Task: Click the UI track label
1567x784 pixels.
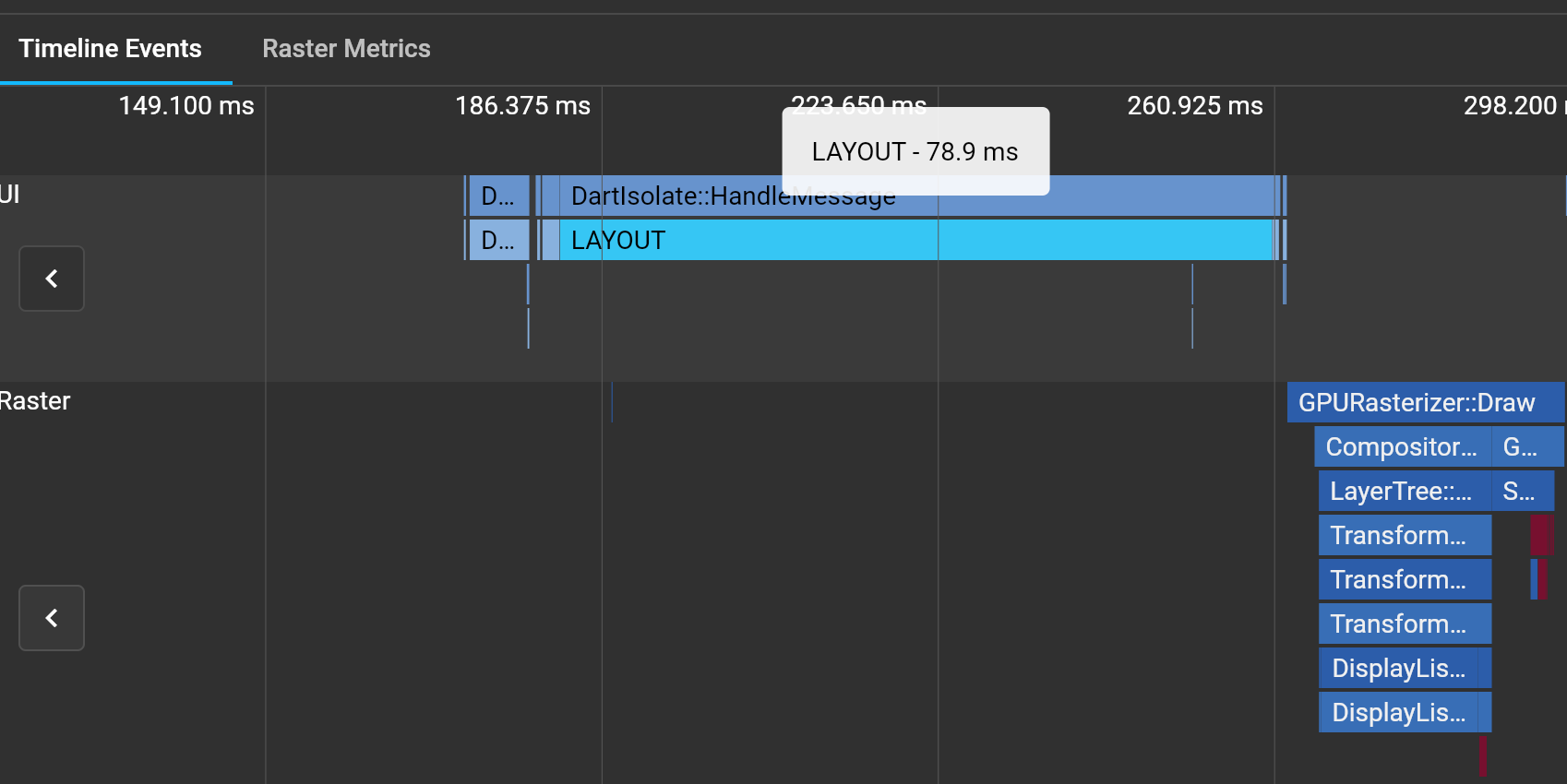Action: click(x=9, y=194)
